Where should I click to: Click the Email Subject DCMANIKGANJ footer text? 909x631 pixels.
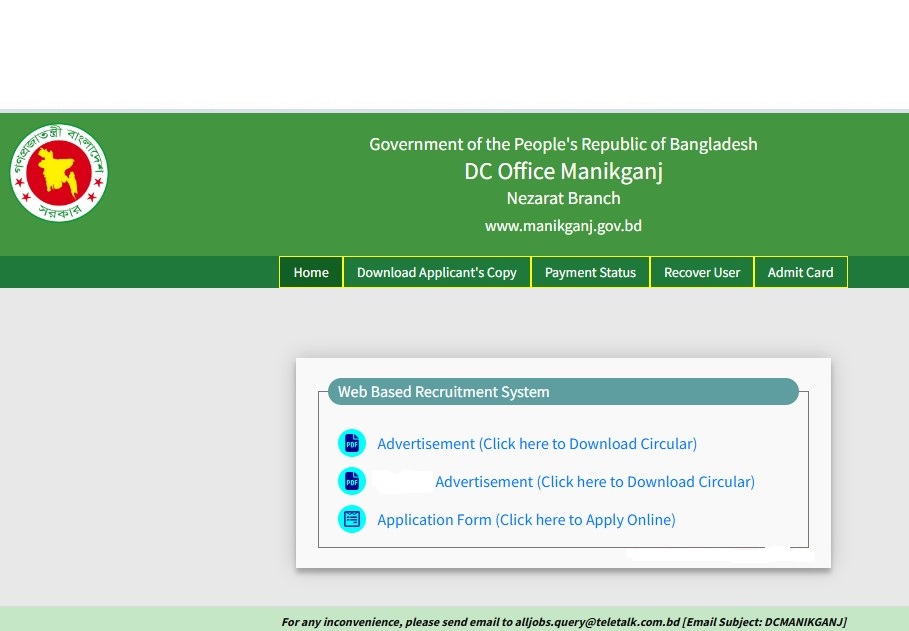tap(765, 622)
